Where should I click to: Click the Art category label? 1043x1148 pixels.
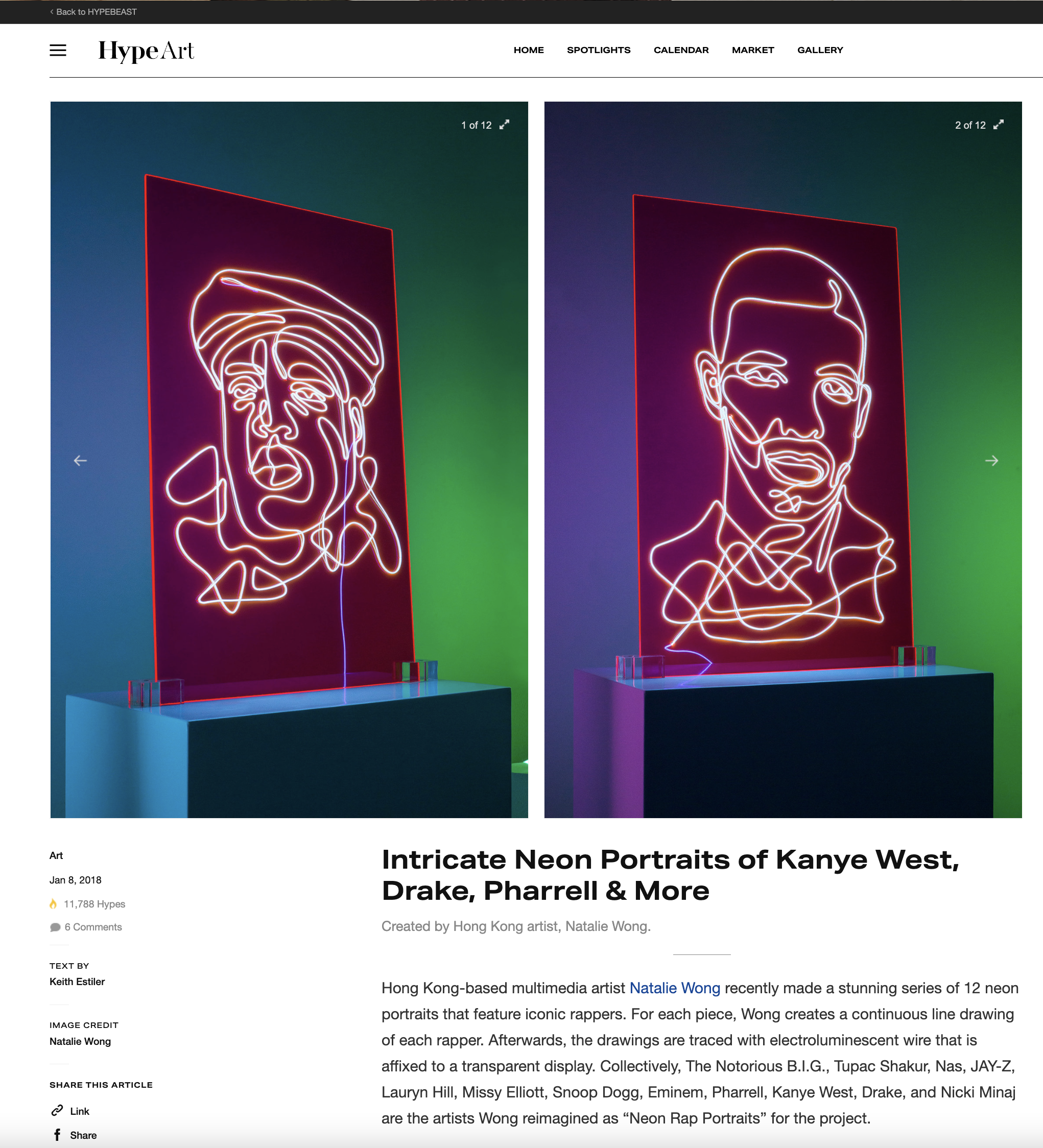(56, 855)
